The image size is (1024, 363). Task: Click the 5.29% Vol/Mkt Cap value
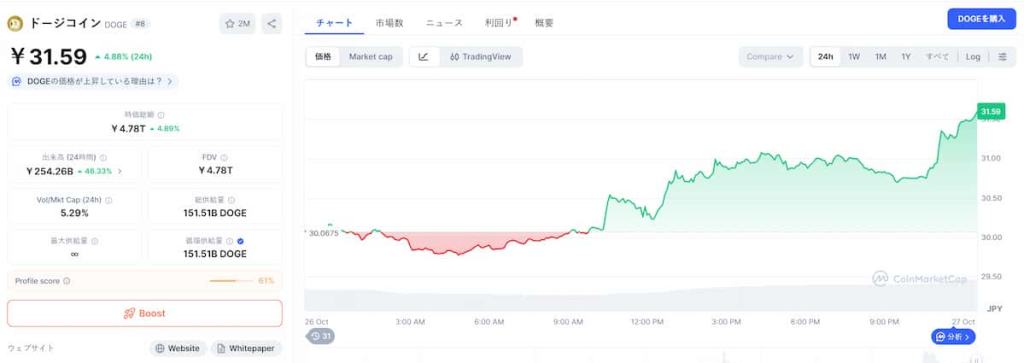74,213
